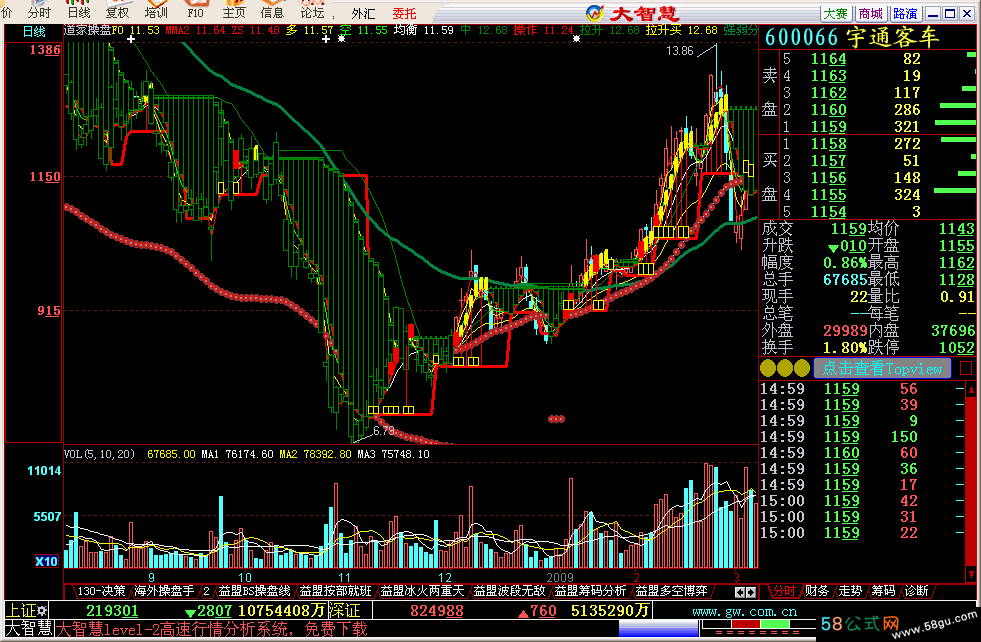Open the 分时 intraday chart toolbar button
This screenshot has height=642, width=981.
39,9
